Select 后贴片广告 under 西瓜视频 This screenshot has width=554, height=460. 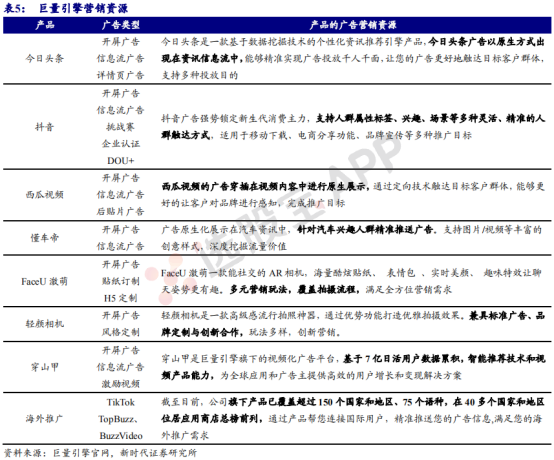point(121,212)
